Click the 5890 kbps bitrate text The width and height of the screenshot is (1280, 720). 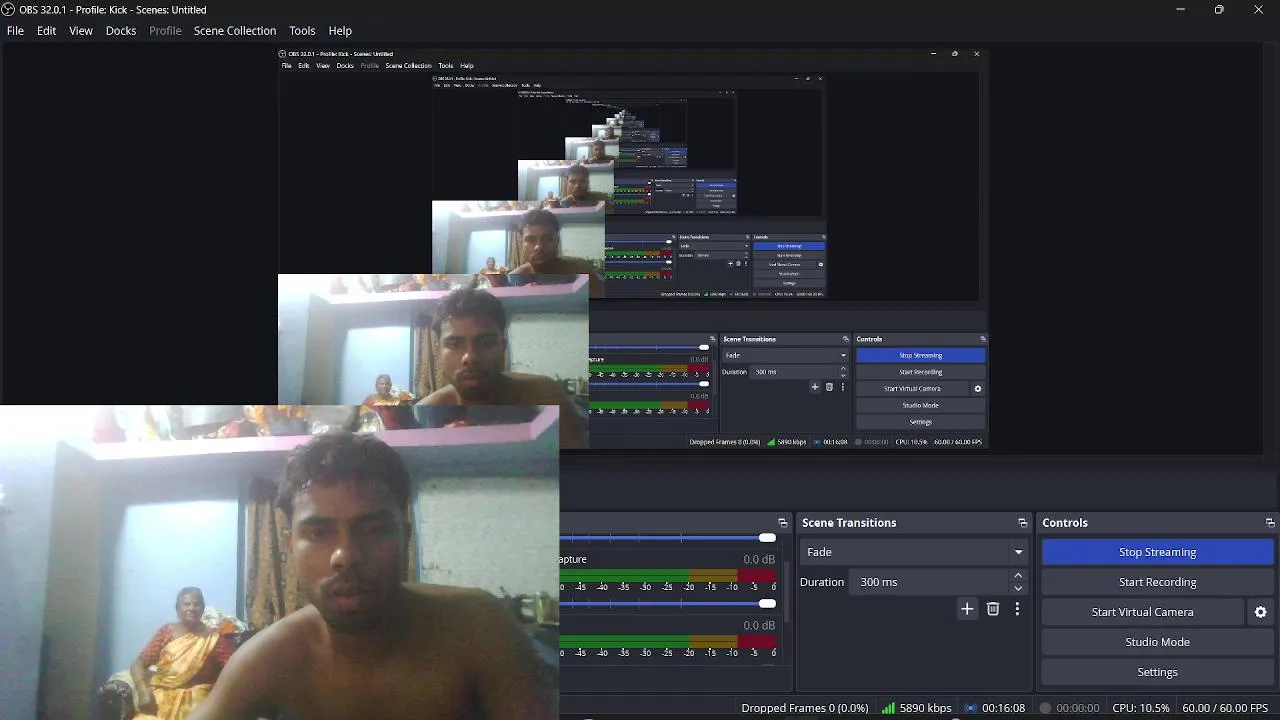(x=926, y=708)
